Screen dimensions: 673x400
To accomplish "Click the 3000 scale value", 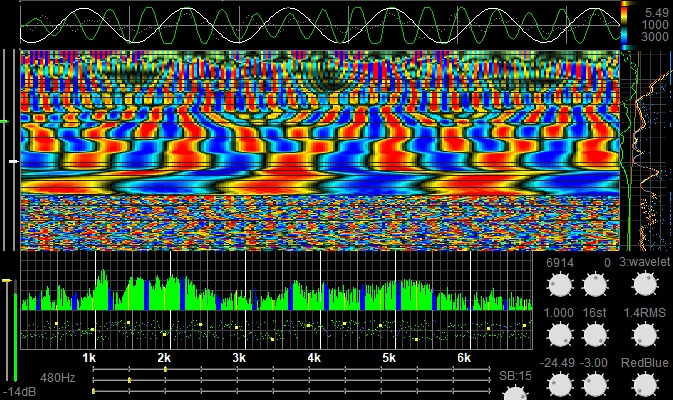I will pyautogui.click(x=655, y=36).
